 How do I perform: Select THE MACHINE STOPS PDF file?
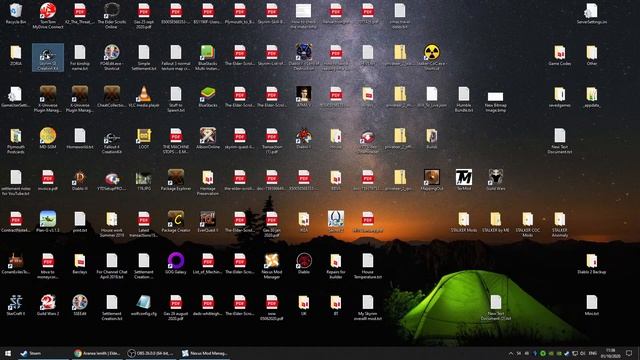[x=176, y=141]
